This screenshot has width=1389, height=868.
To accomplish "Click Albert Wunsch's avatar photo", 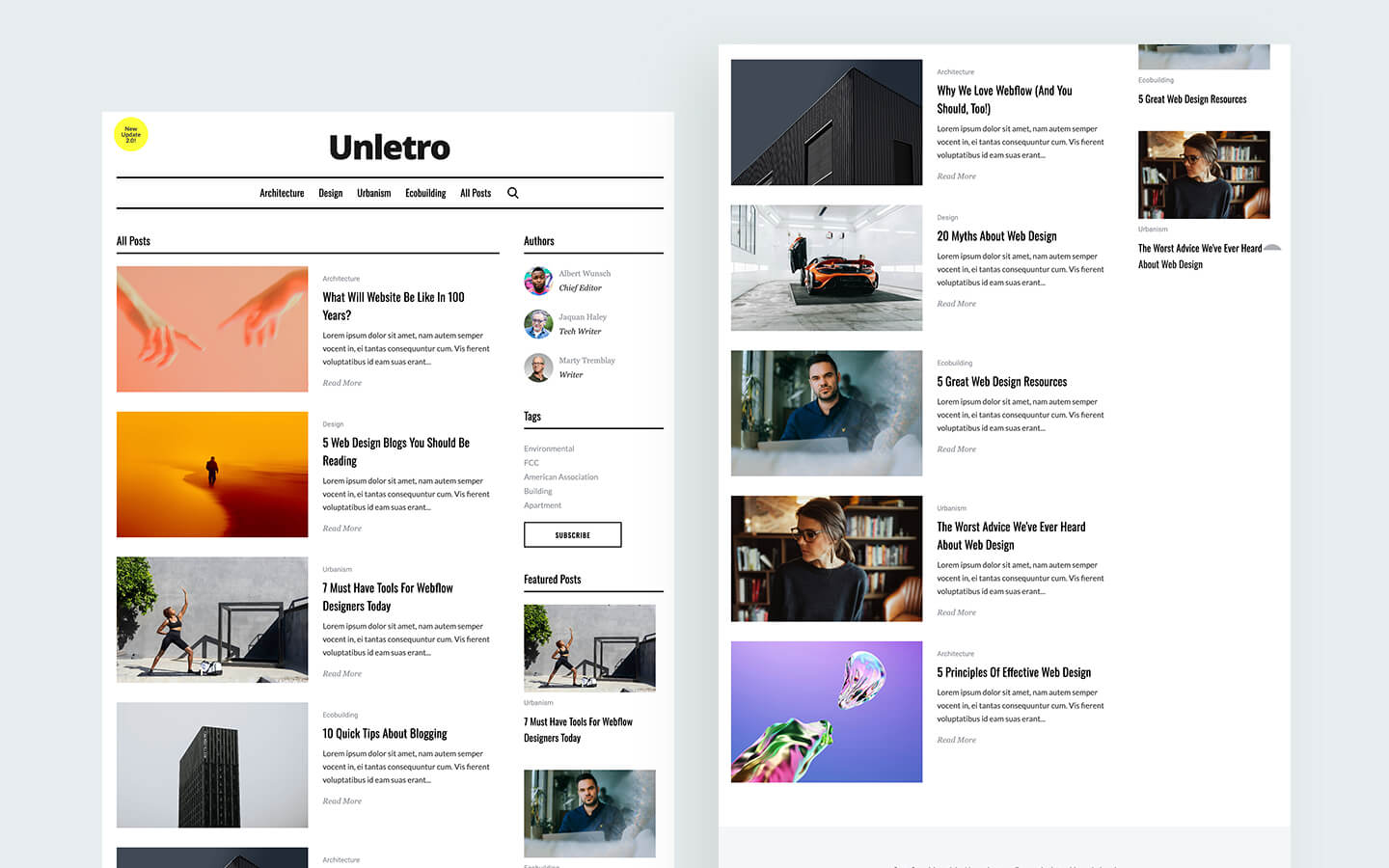I will click(x=537, y=280).
